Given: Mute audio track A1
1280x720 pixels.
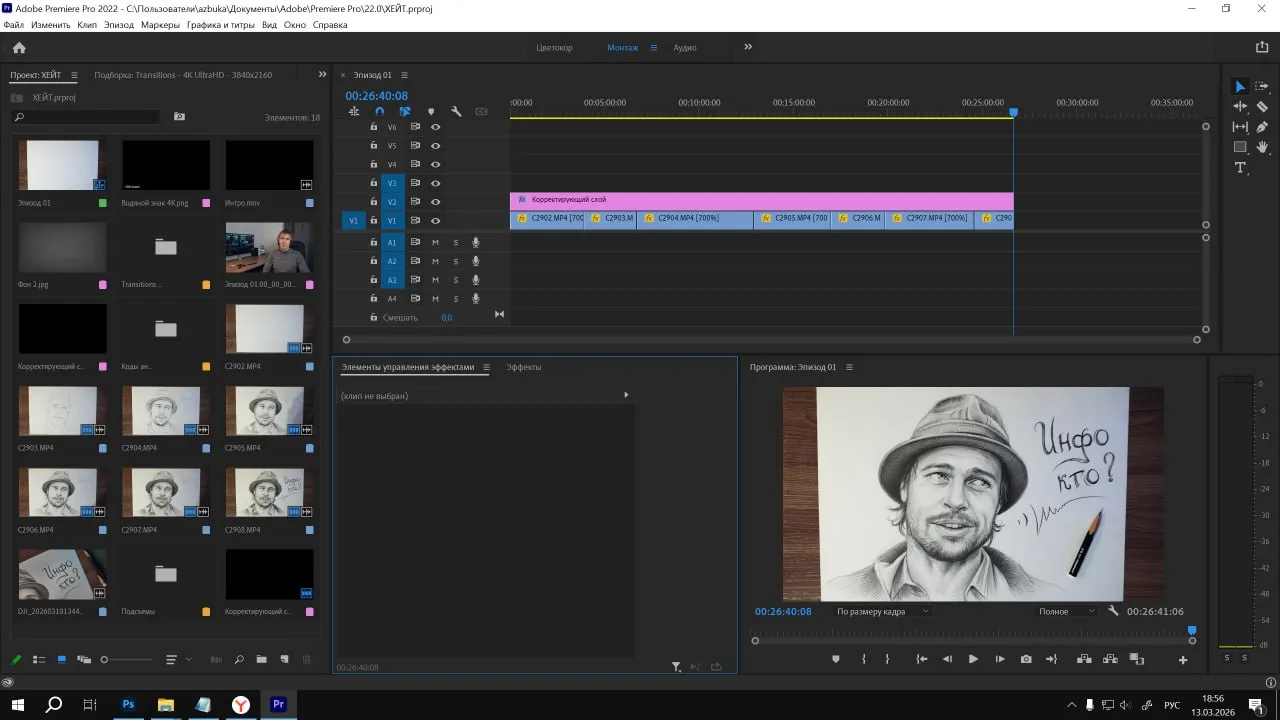Looking at the screenshot, I should click(435, 242).
